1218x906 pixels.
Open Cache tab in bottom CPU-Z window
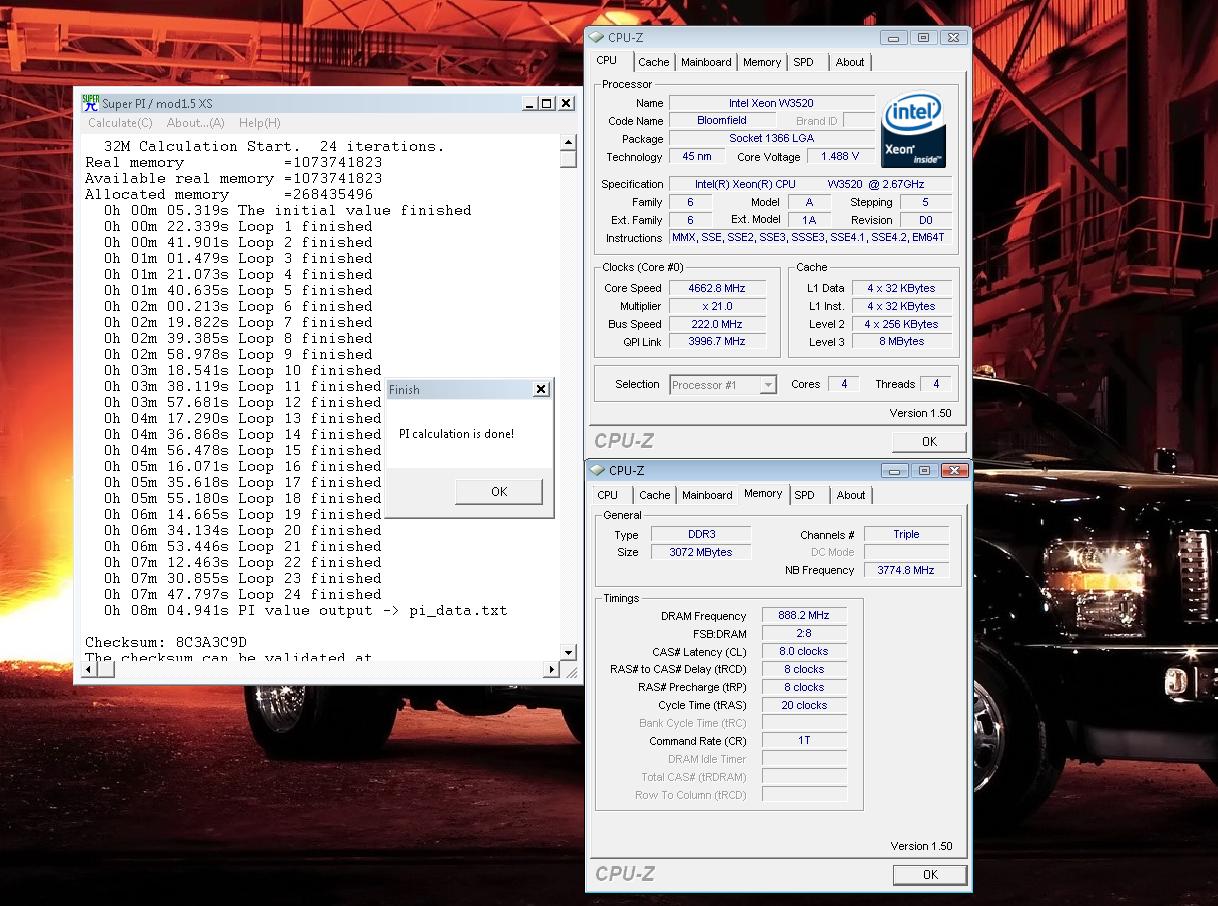click(654, 495)
